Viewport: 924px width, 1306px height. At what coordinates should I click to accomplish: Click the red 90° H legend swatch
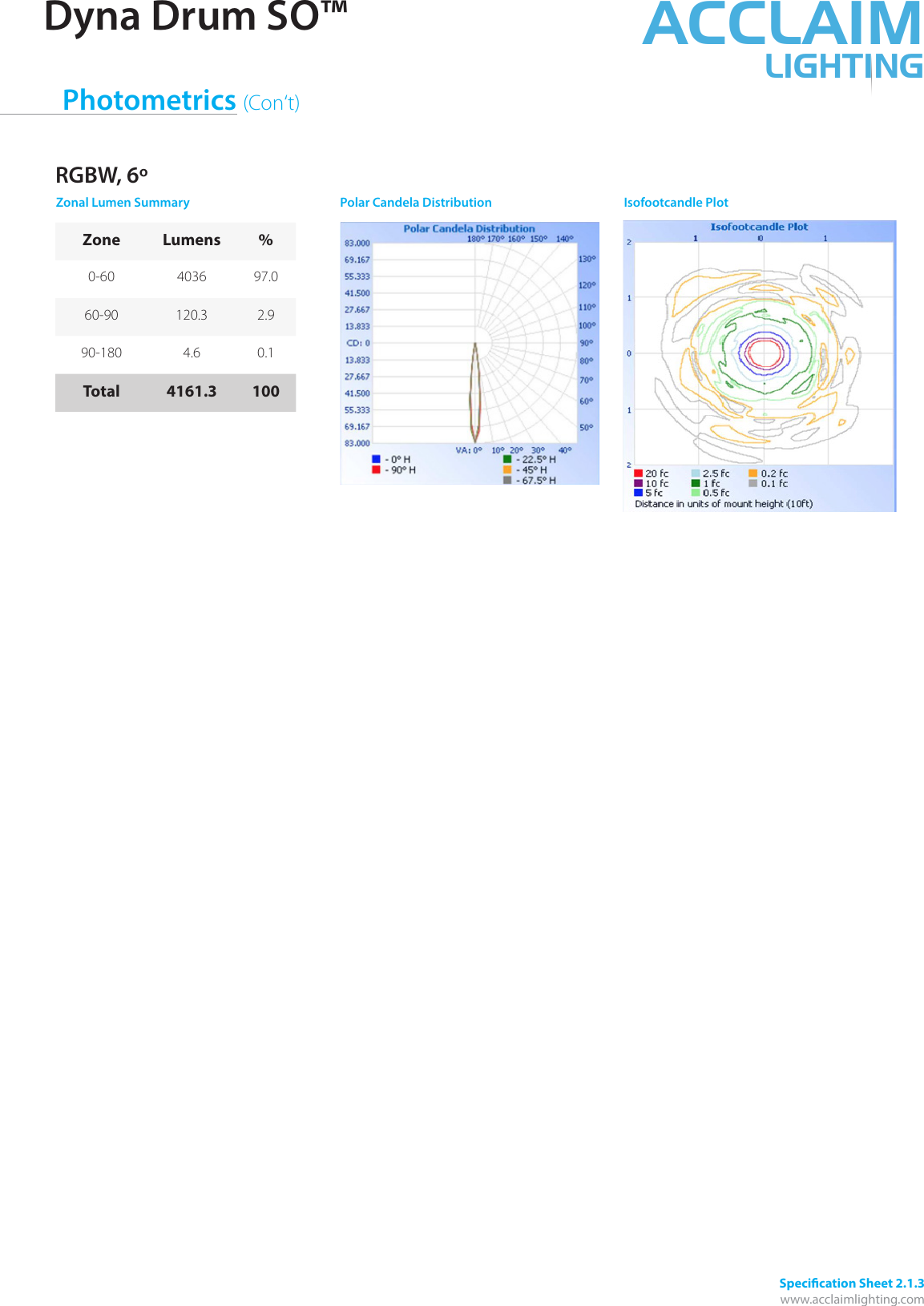[x=376, y=470]
